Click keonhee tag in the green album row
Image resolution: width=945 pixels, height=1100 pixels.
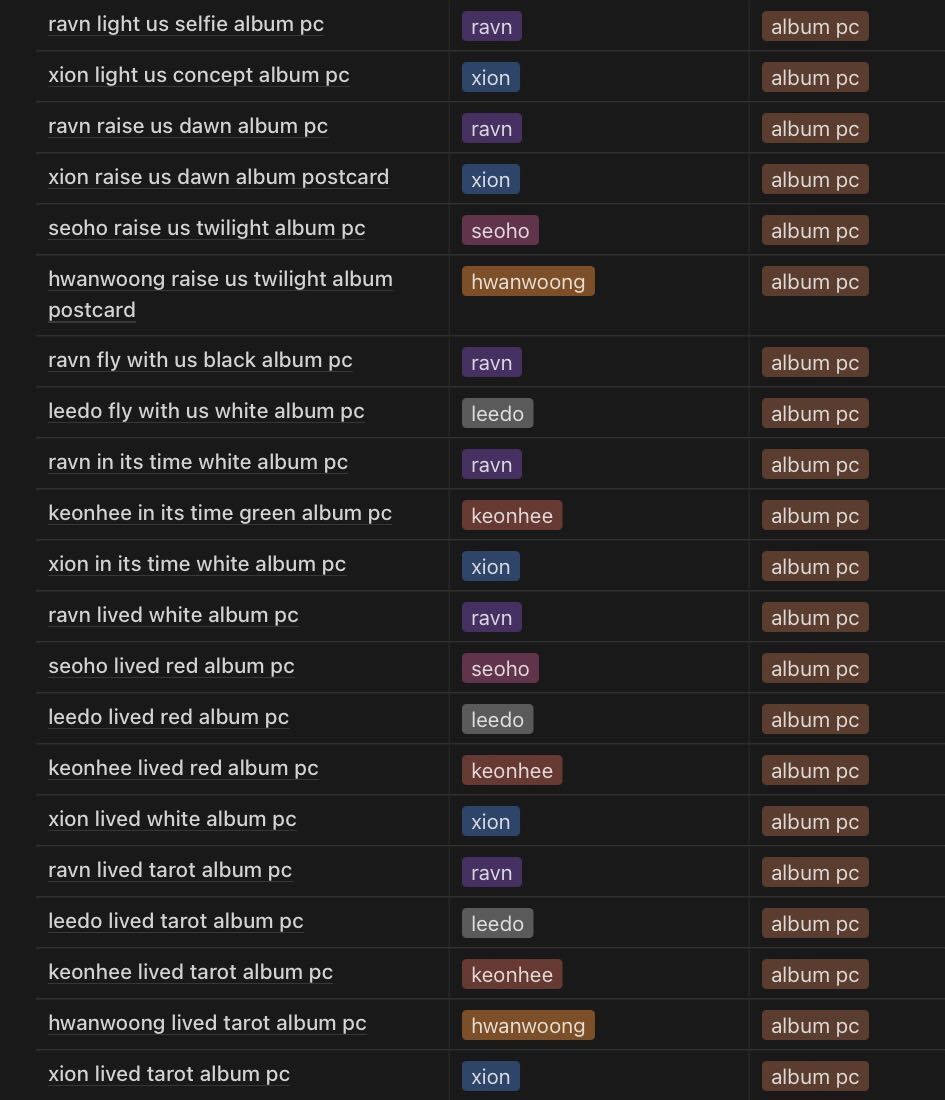(512, 516)
